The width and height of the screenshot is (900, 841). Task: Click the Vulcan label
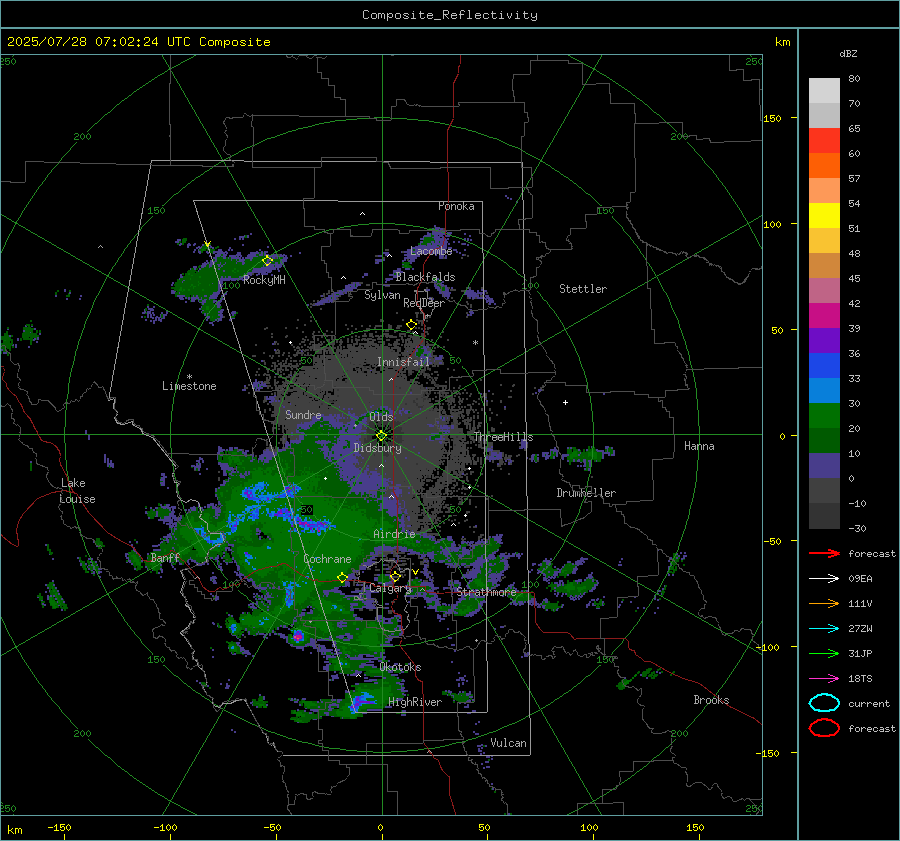(509, 743)
